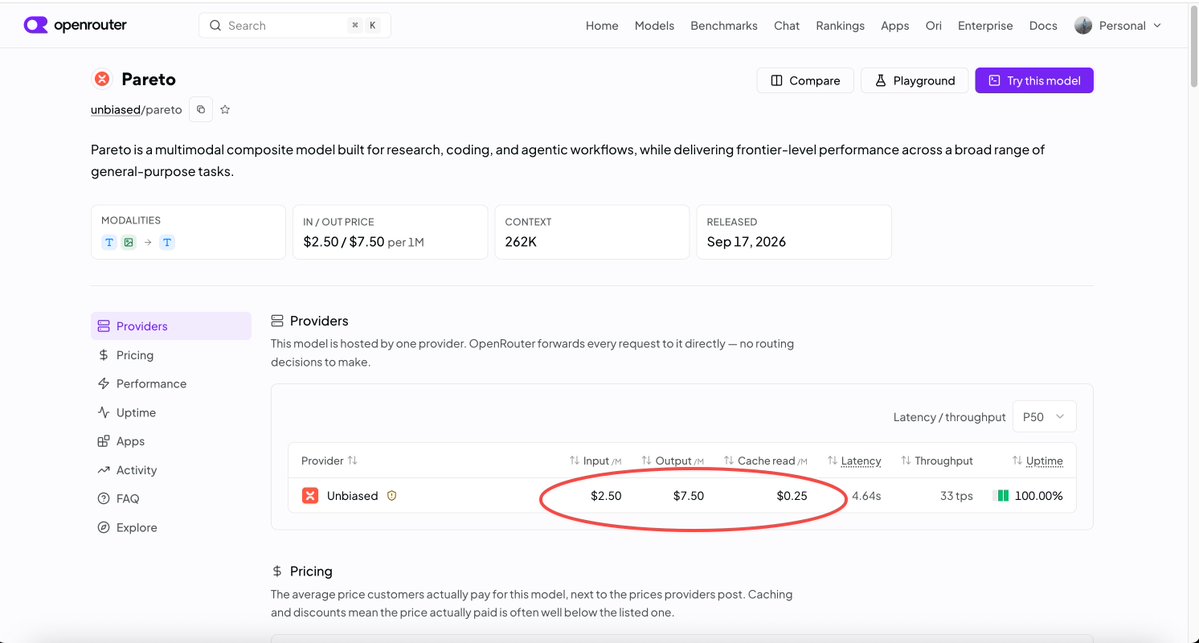Open Chat from top navigation
Image resolution: width=1199 pixels, height=643 pixels.
[x=786, y=25]
